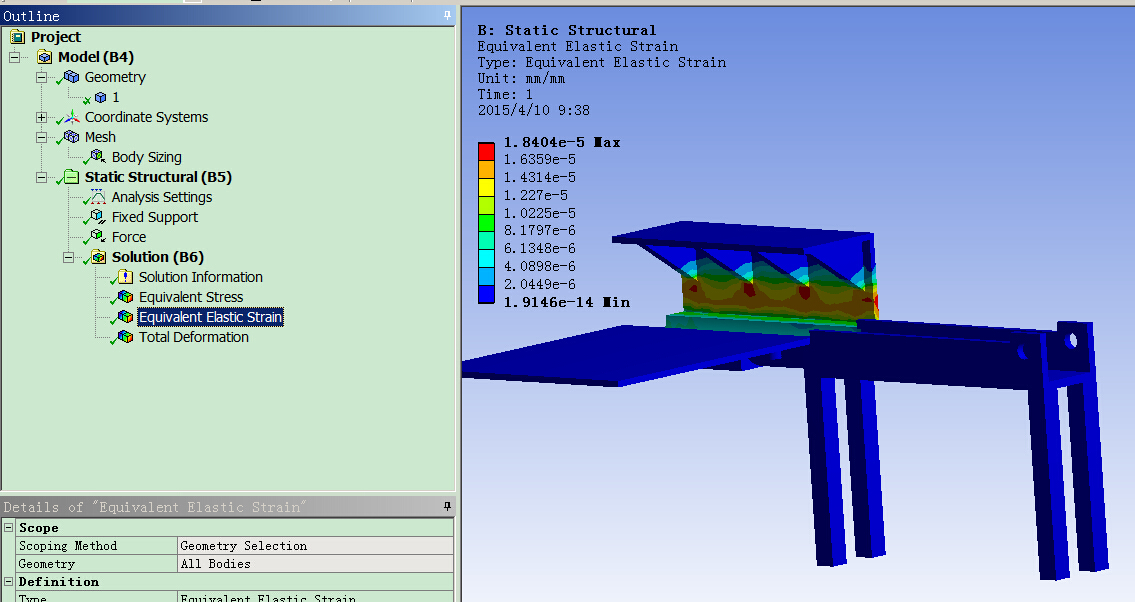Select the Geometry tree item
The width and height of the screenshot is (1135, 602).
(115, 77)
